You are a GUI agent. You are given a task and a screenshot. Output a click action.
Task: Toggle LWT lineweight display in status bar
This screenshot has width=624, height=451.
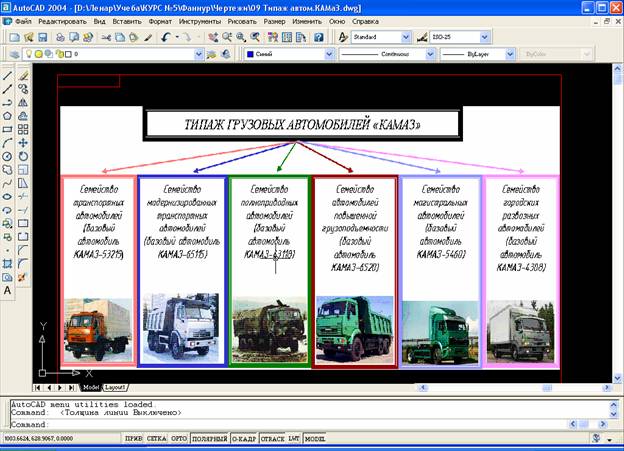294,439
